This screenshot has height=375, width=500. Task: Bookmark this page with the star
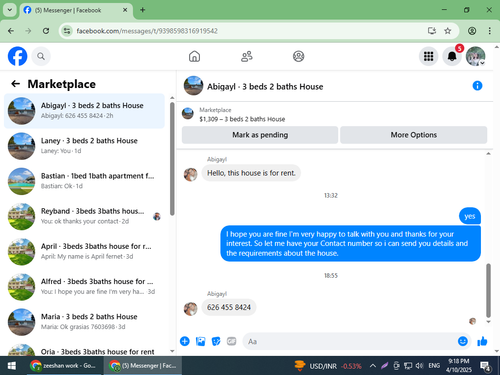click(448, 31)
